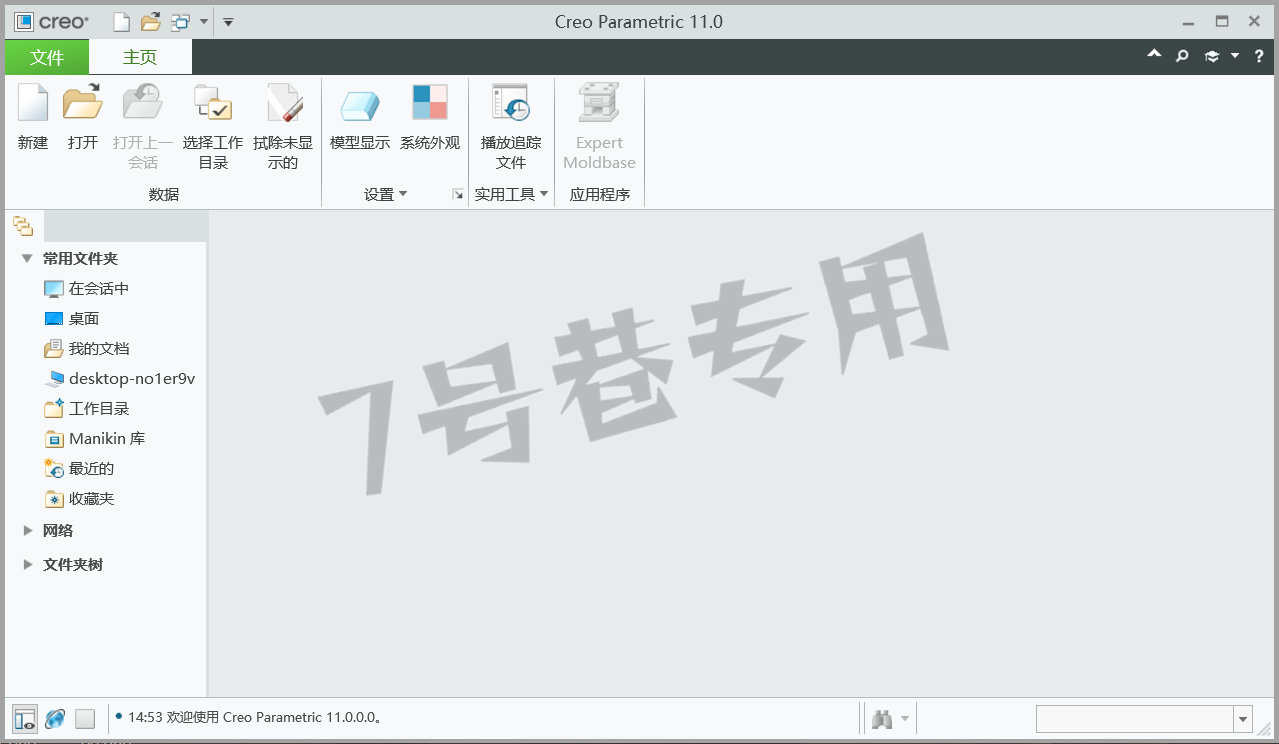The width and height of the screenshot is (1279, 744).
Task: Toggle the browser display icon in status bar
Action: [x=55, y=718]
